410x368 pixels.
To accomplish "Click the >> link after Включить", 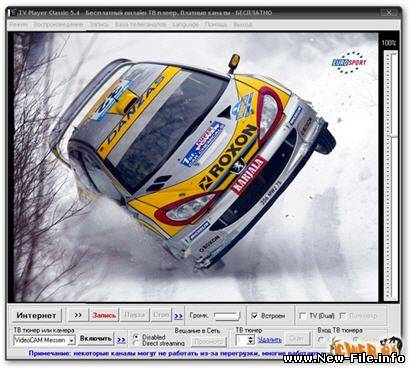I will [x=121, y=340].
